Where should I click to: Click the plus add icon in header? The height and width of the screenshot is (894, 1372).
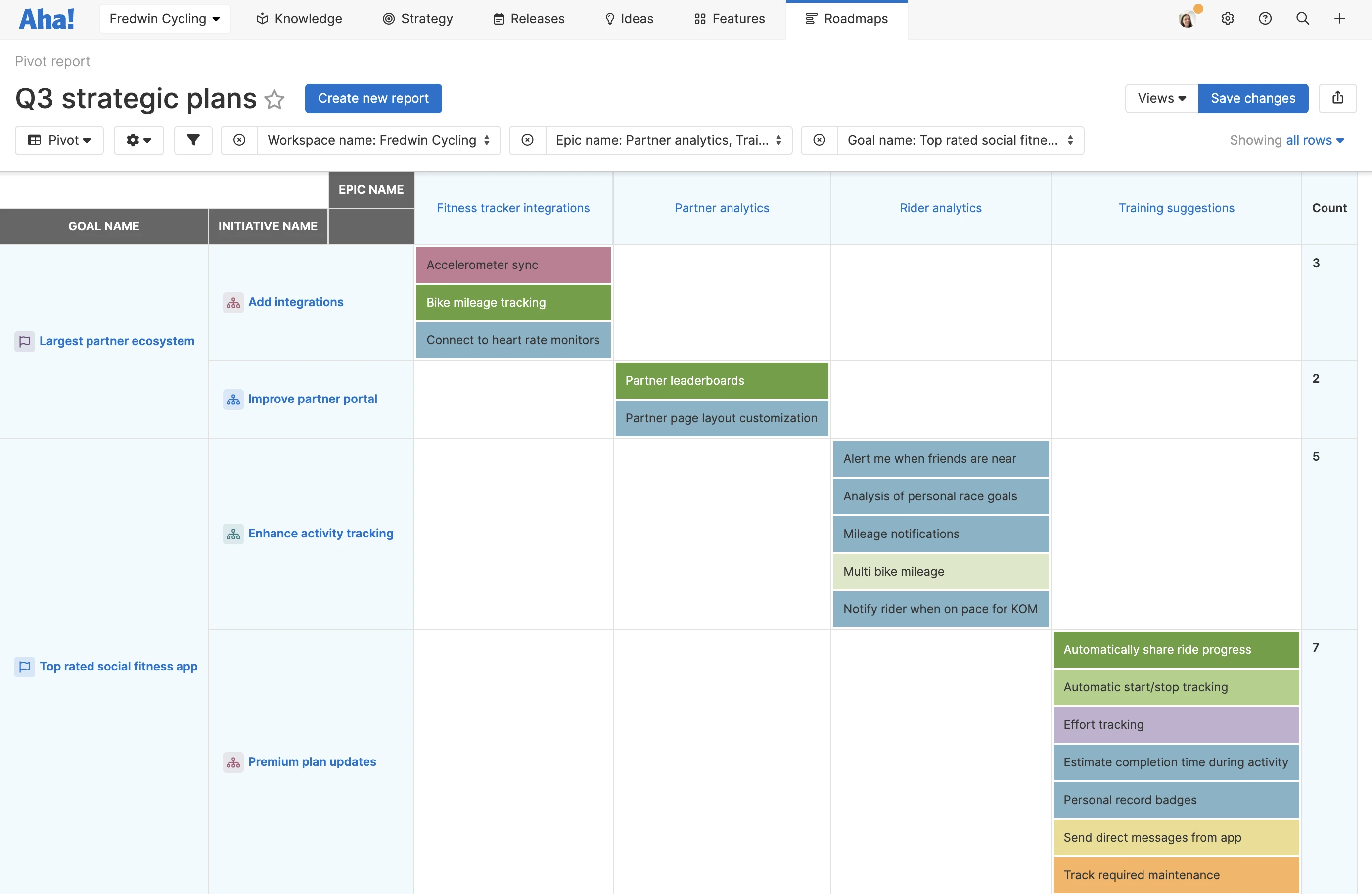tap(1339, 18)
